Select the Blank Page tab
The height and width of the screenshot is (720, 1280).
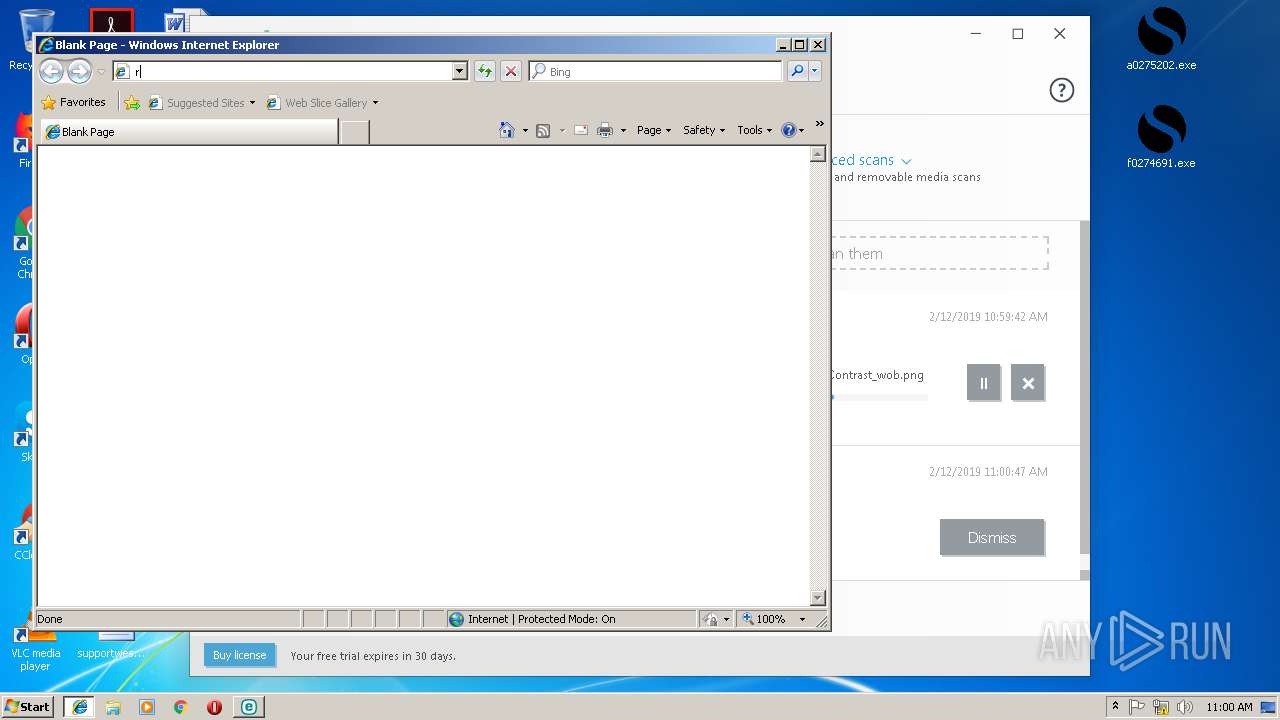click(188, 132)
